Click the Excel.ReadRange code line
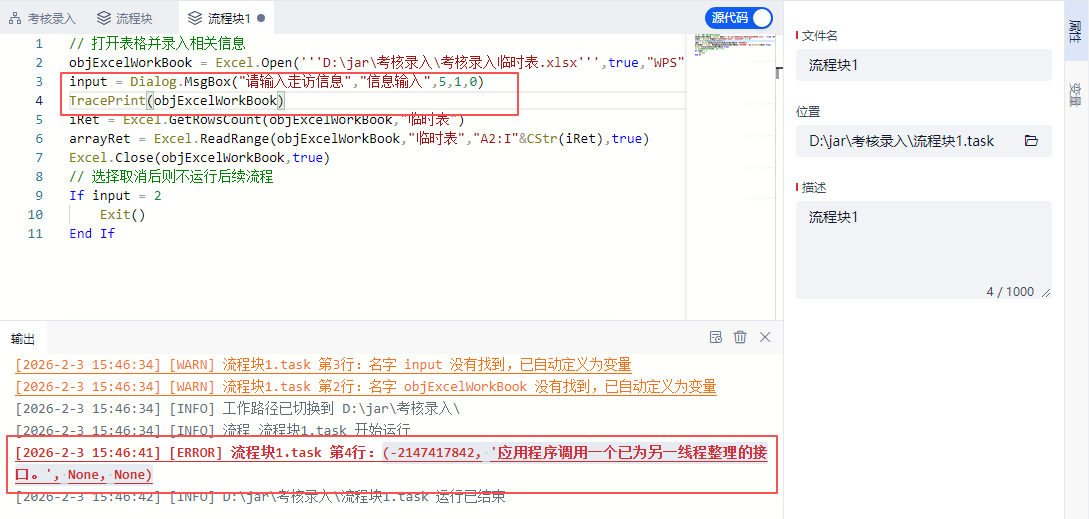Screen dimensions: 1089x519 point(359,138)
